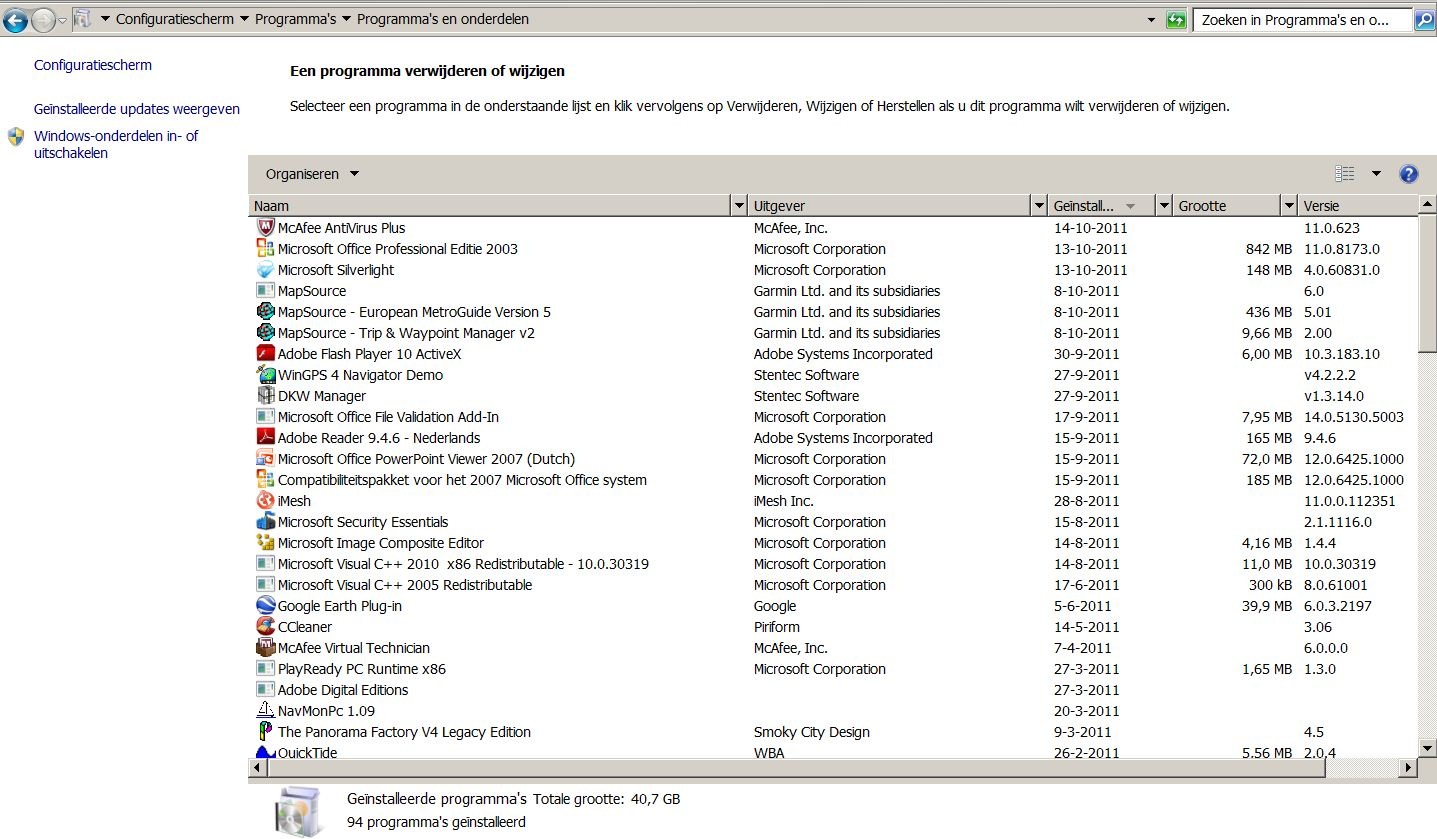Click the horizontal scrollbar right arrow
Viewport: 1437px width, 839px height.
click(1409, 768)
